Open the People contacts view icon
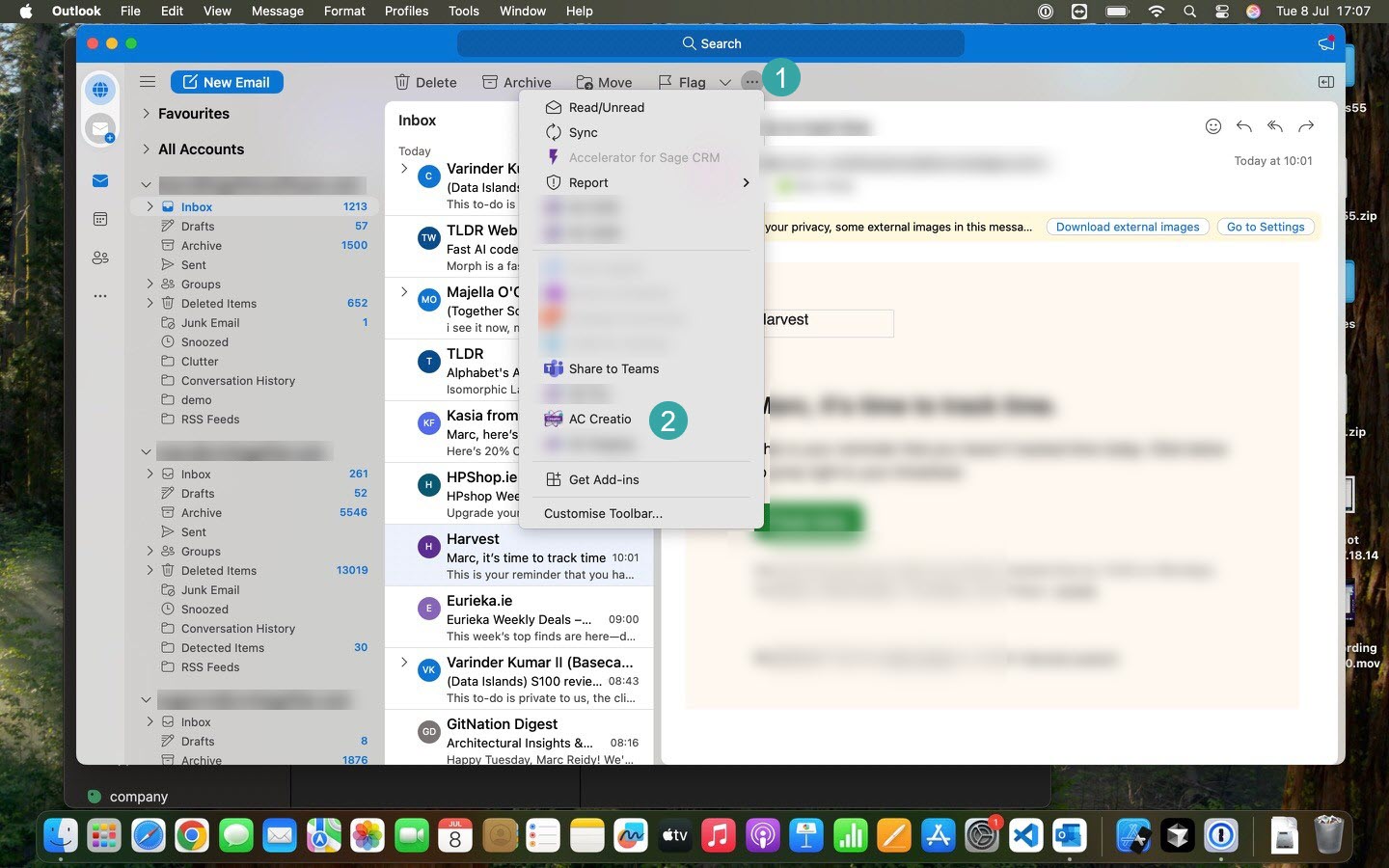The image size is (1389, 868). pyautogui.click(x=100, y=258)
